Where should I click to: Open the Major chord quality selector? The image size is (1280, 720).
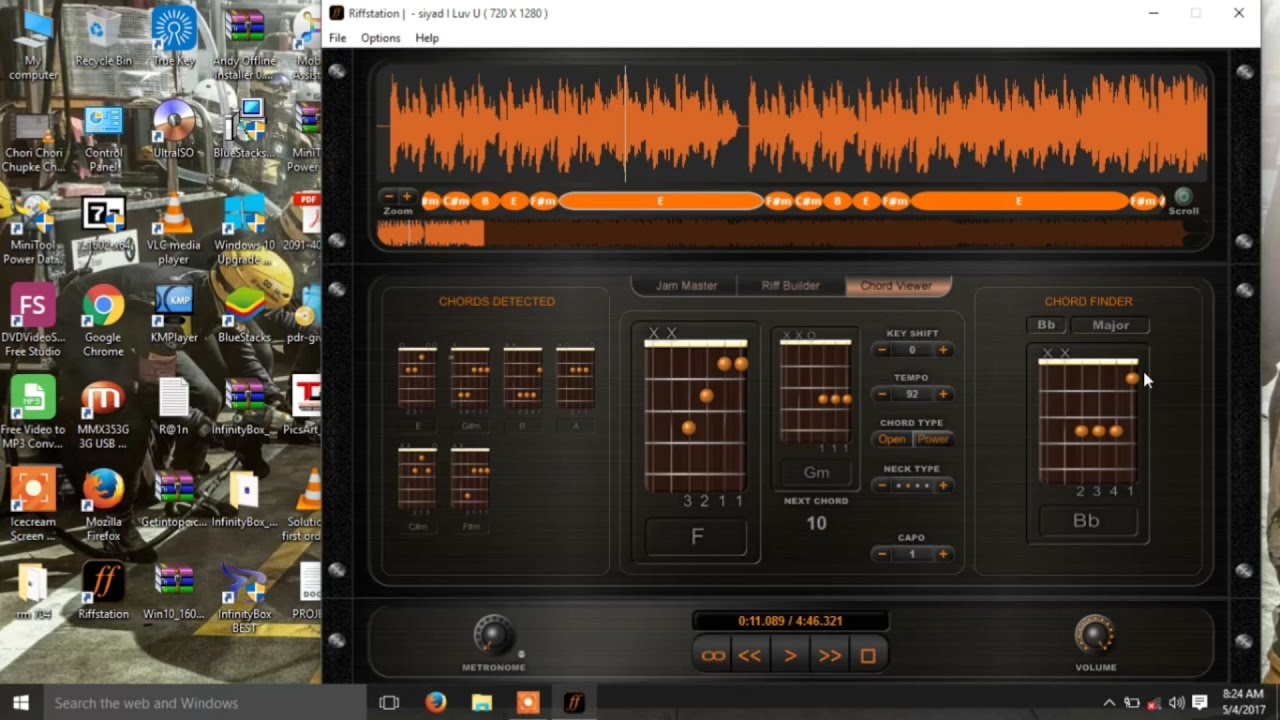1110,325
